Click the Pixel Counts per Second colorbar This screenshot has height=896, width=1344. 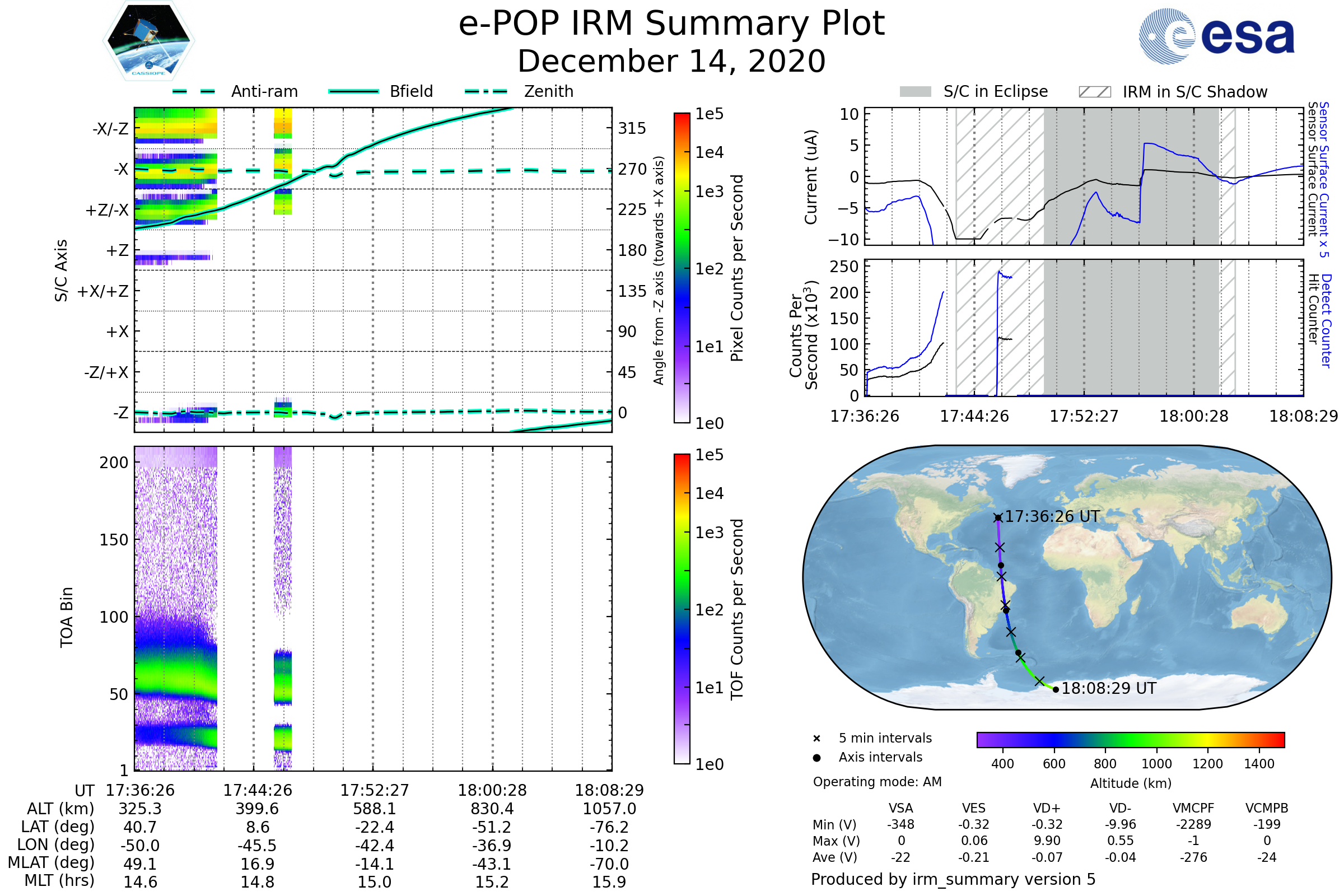click(x=682, y=268)
